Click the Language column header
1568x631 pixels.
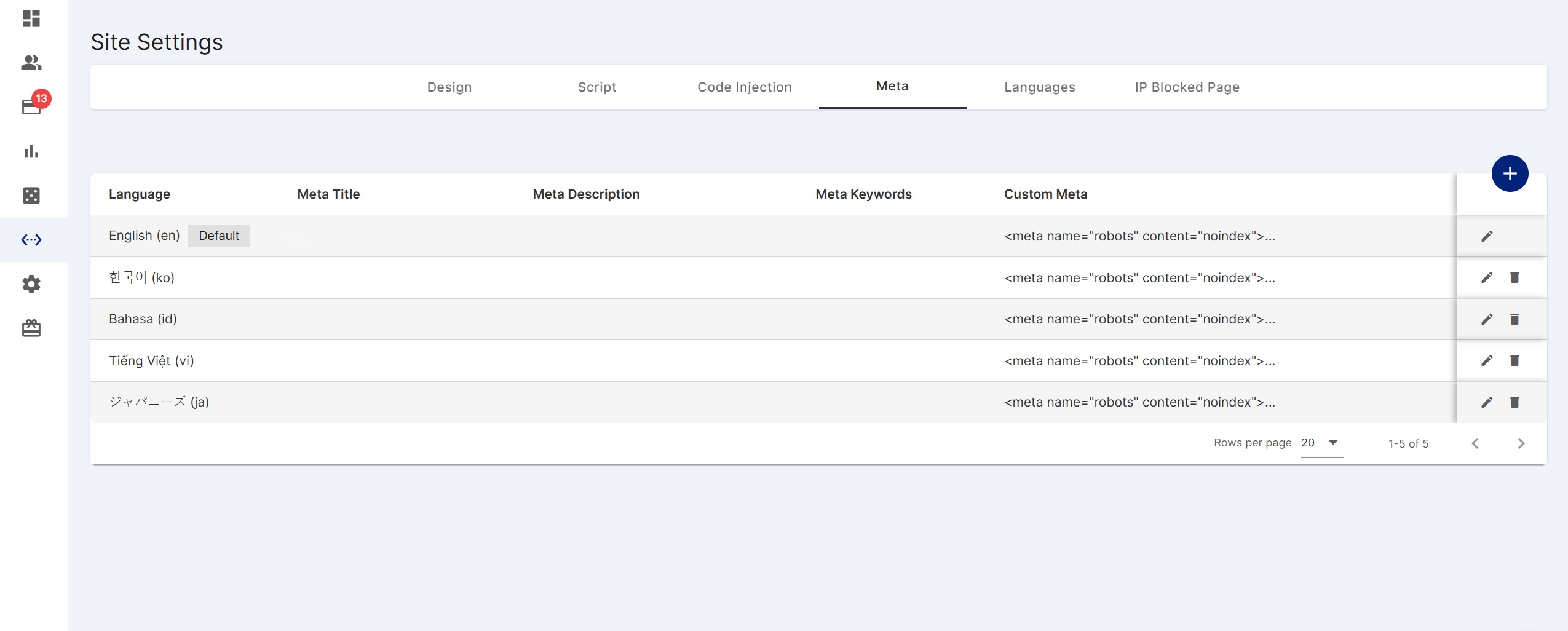[140, 194]
